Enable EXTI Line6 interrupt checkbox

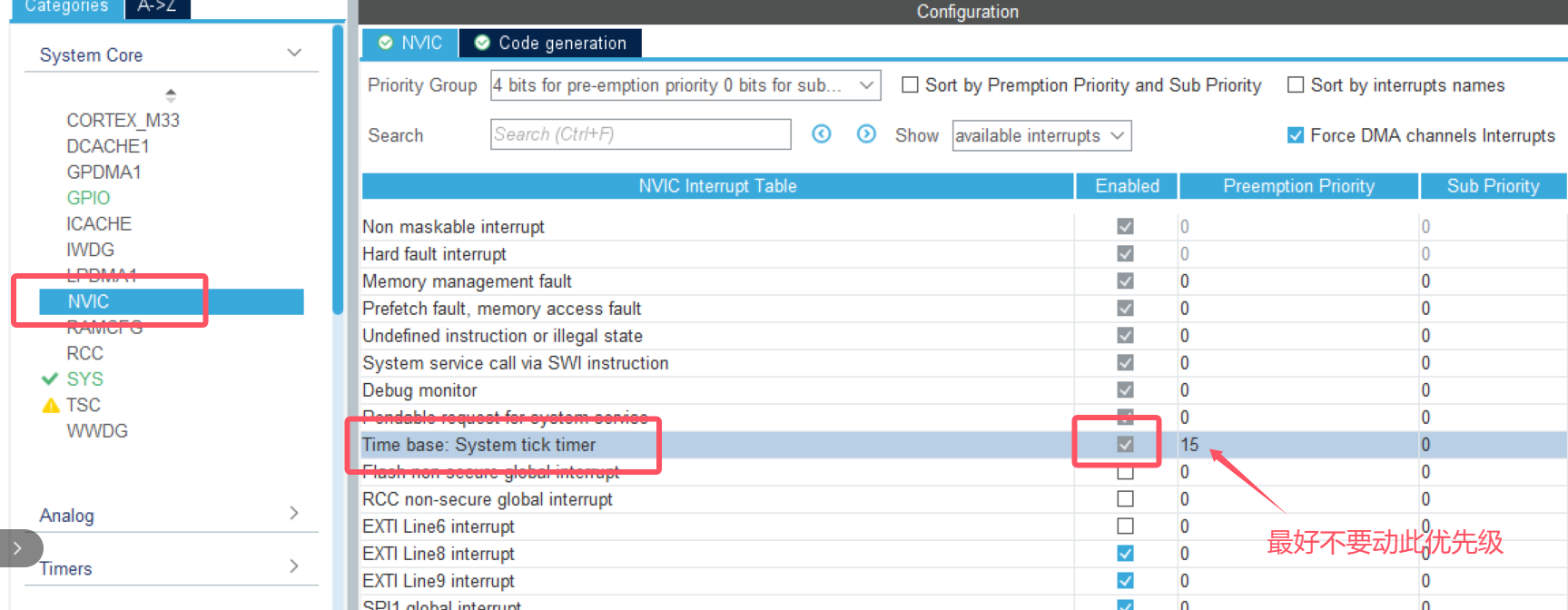(x=1125, y=526)
